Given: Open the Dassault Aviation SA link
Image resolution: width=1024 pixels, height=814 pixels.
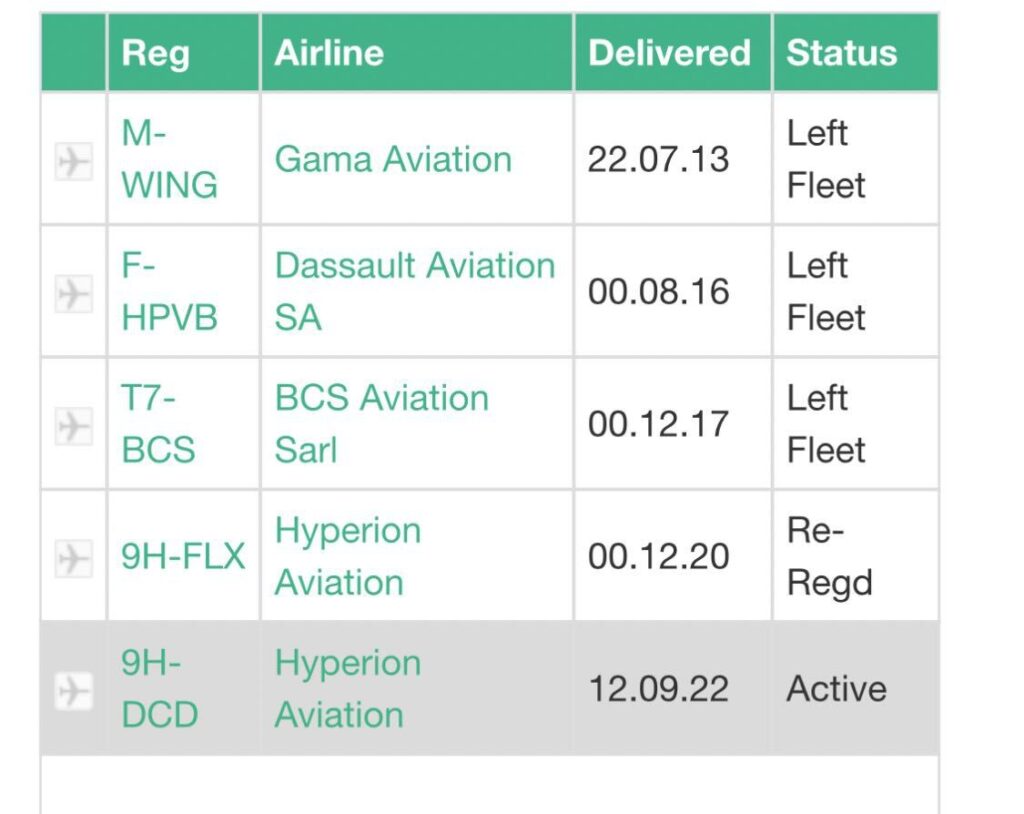Looking at the screenshot, I should tap(414, 292).
